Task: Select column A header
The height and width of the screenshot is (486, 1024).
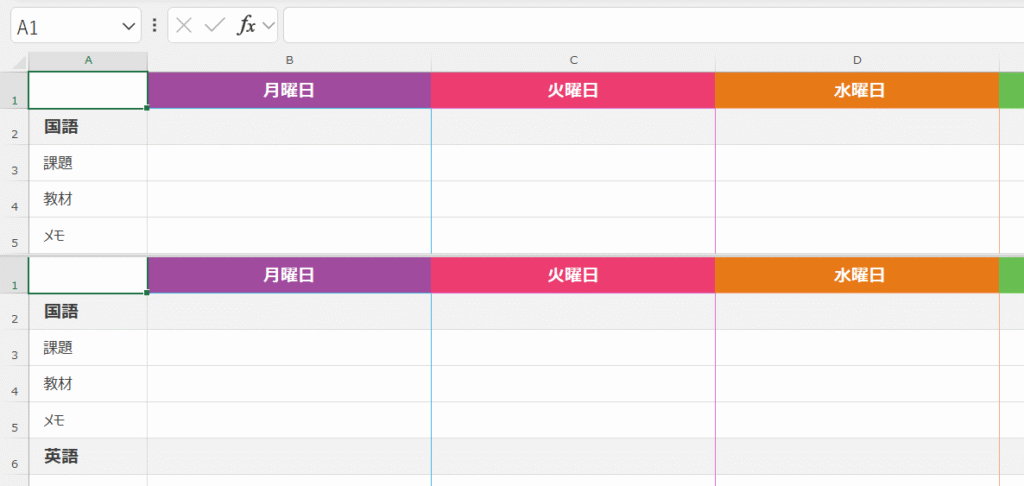Action: pyautogui.click(x=88, y=61)
